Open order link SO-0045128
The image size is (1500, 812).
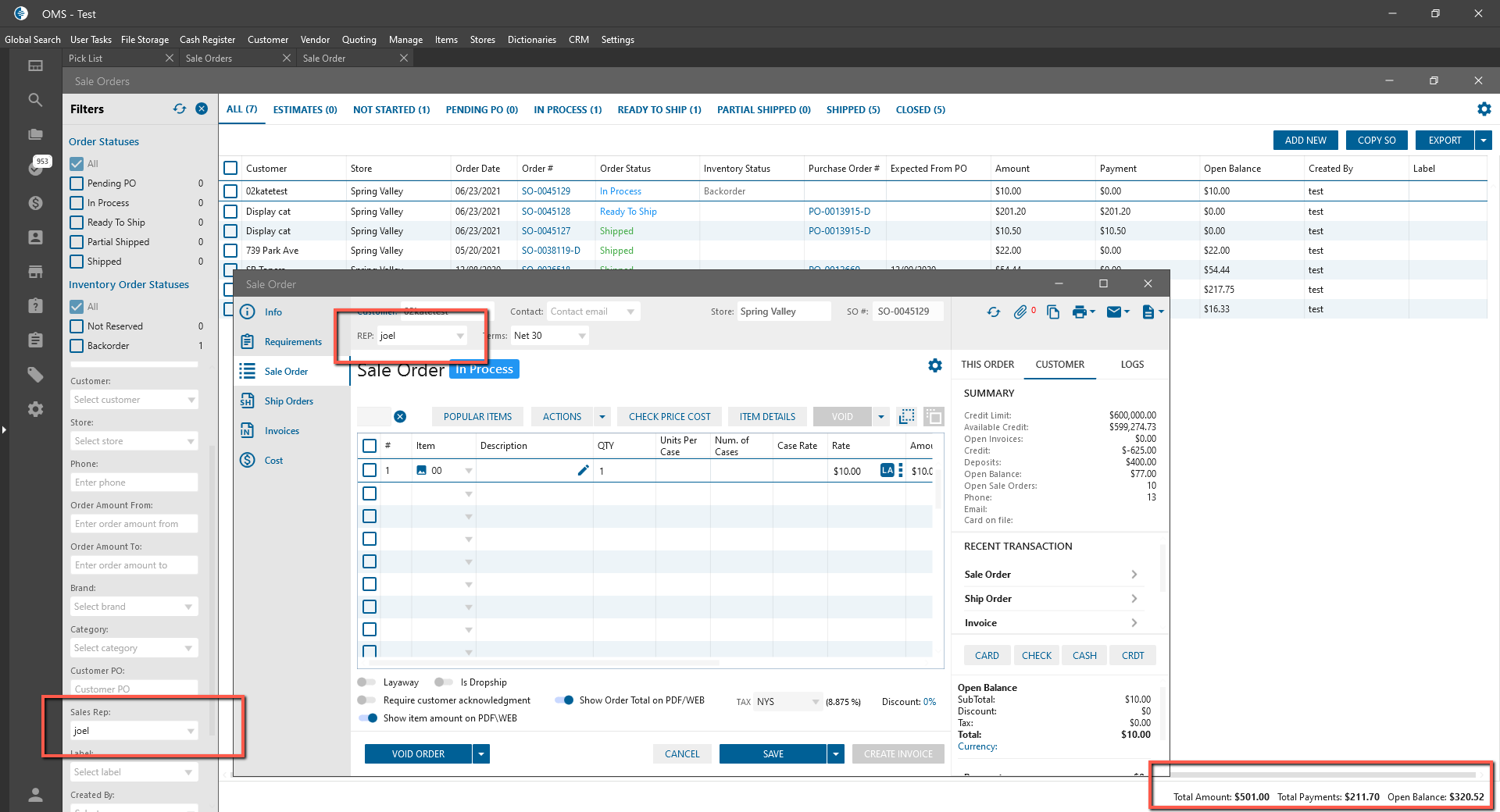(x=545, y=212)
